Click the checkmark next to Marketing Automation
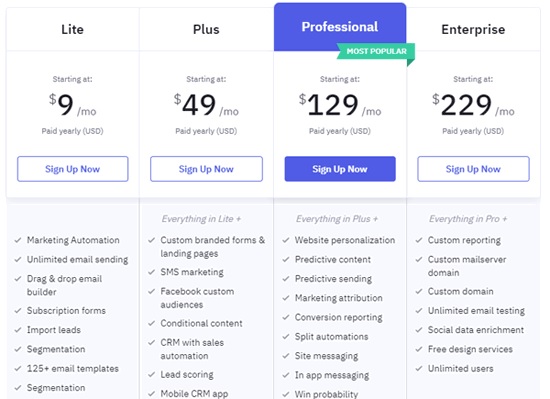 (x=18, y=241)
